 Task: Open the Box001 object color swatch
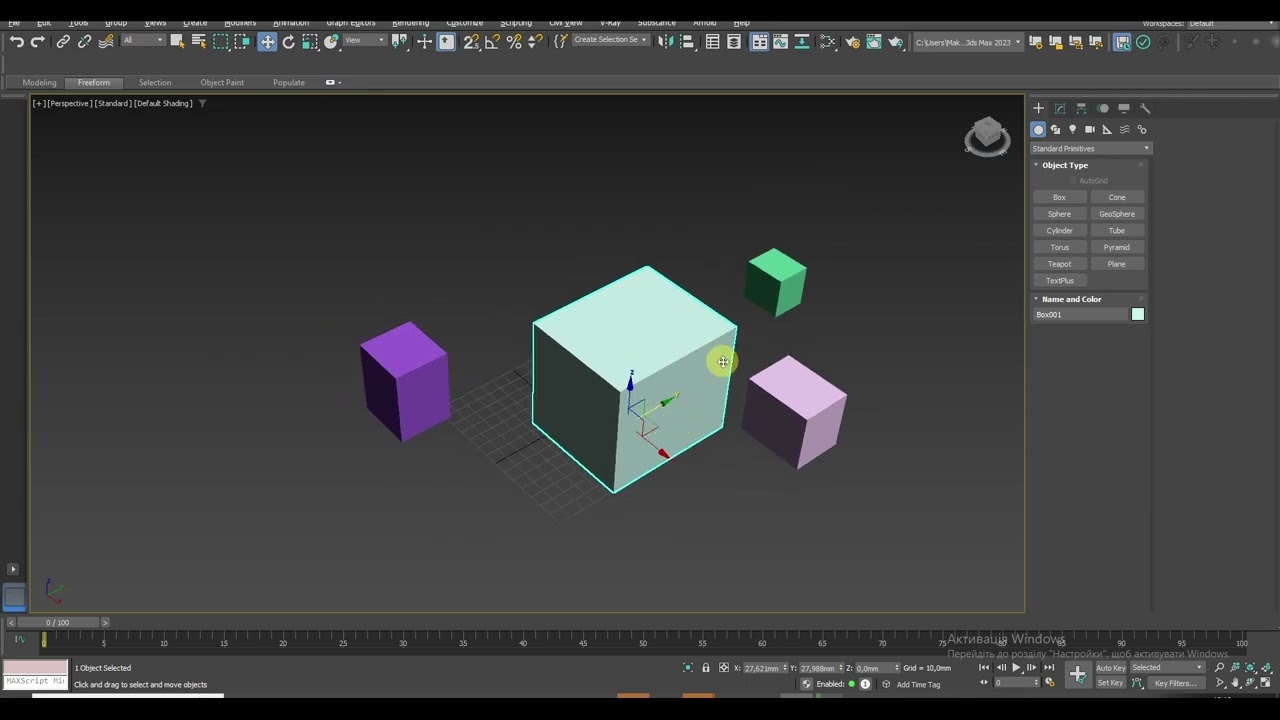[x=1138, y=315]
